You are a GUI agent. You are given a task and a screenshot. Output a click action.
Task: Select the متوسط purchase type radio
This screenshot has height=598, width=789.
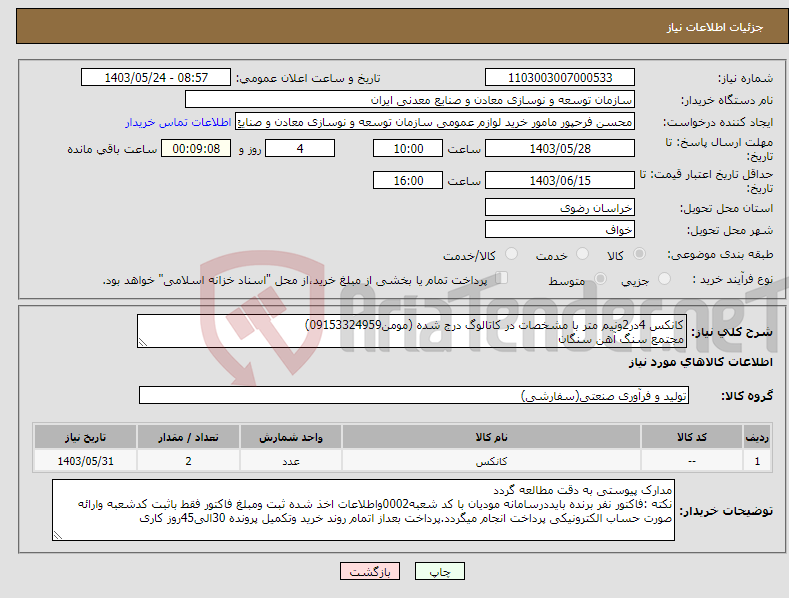(600, 278)
